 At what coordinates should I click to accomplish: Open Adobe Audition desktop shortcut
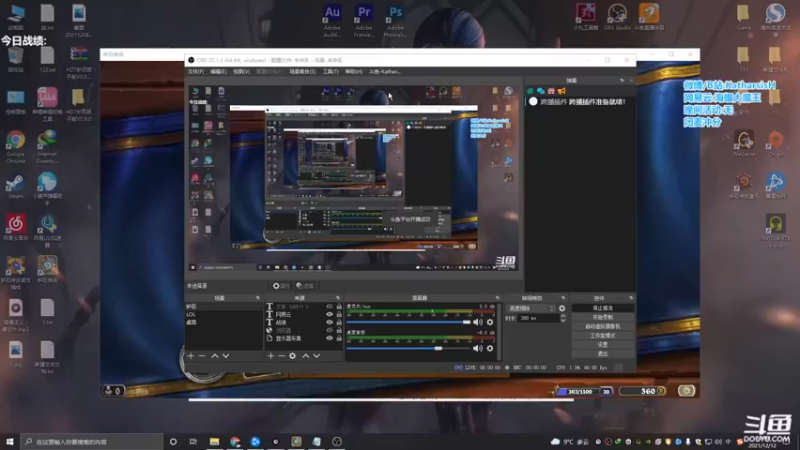332,20
